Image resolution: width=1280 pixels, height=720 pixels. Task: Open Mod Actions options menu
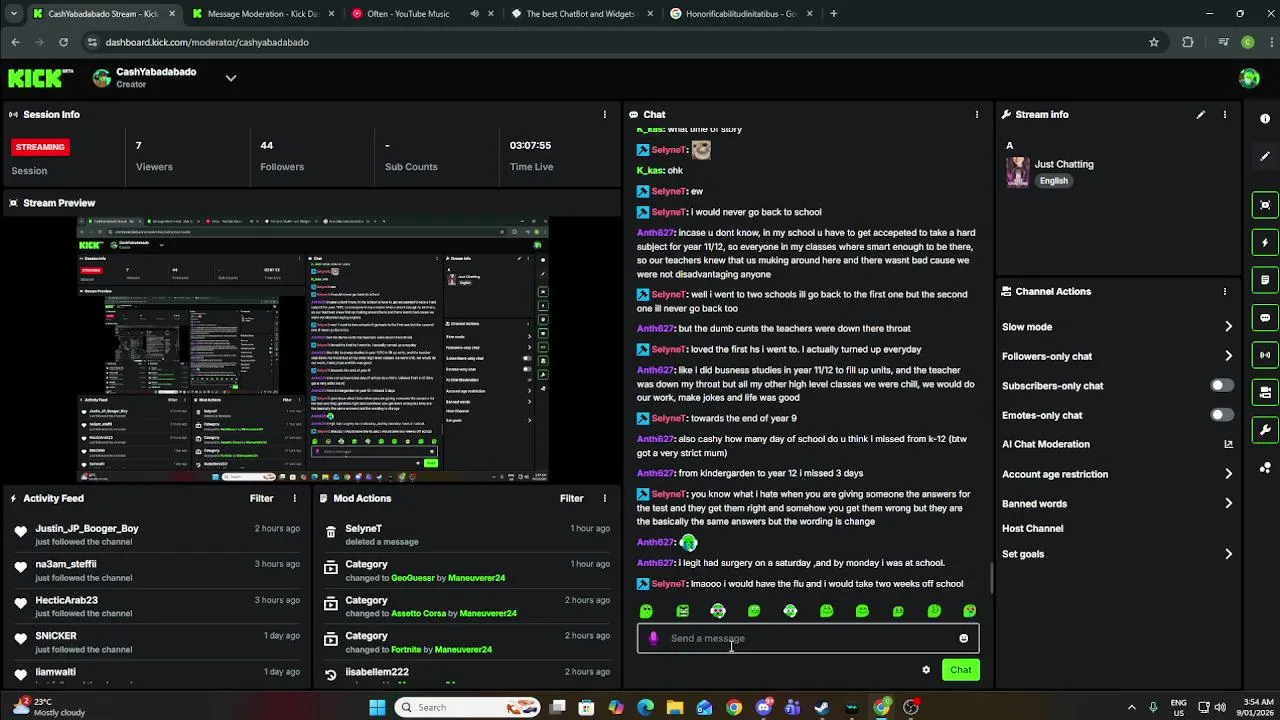(x=604, y=498)
